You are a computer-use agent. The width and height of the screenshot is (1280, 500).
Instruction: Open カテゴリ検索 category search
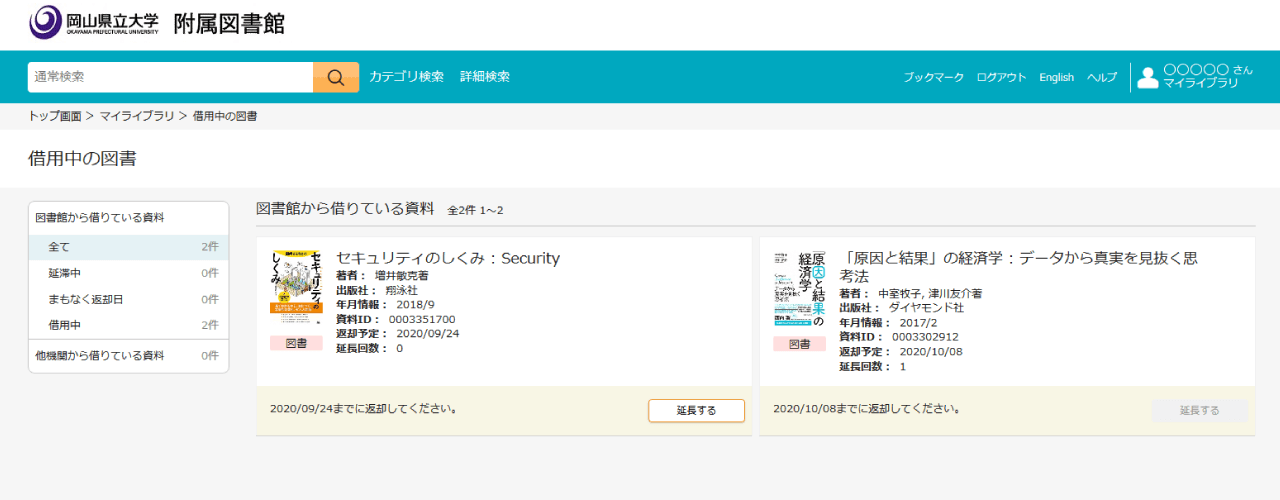pyautogui.click(x=406, y=77)
